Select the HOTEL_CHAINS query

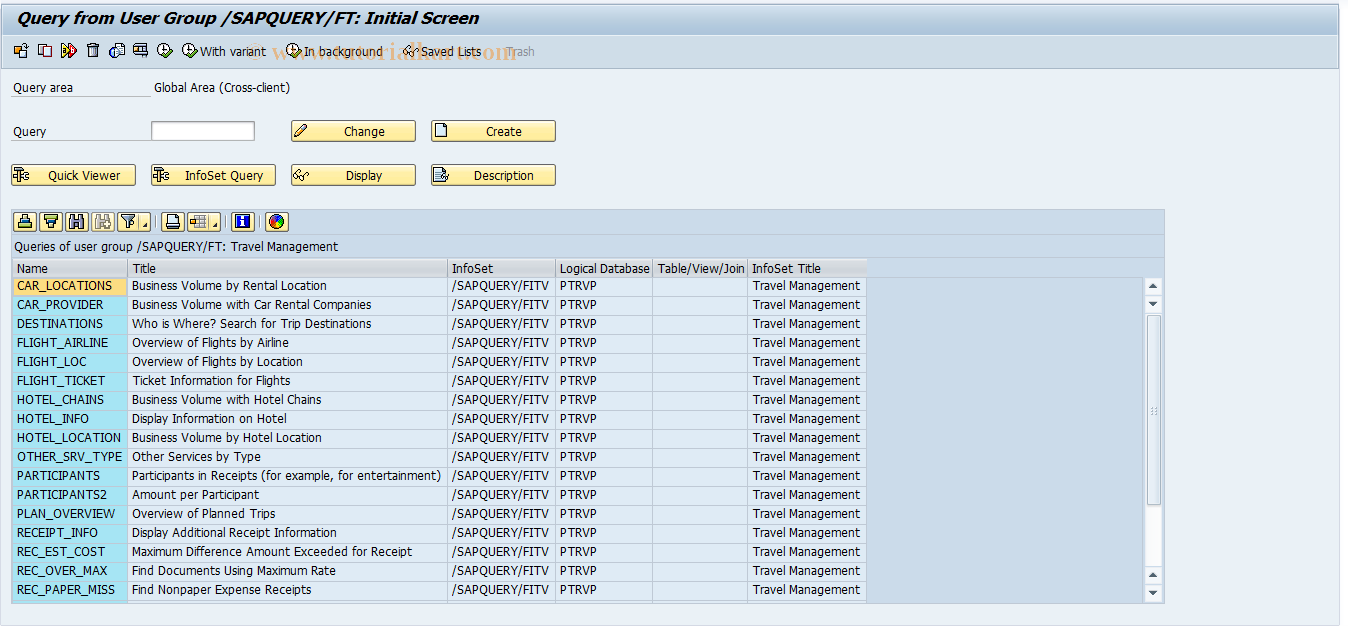(70, 400)
